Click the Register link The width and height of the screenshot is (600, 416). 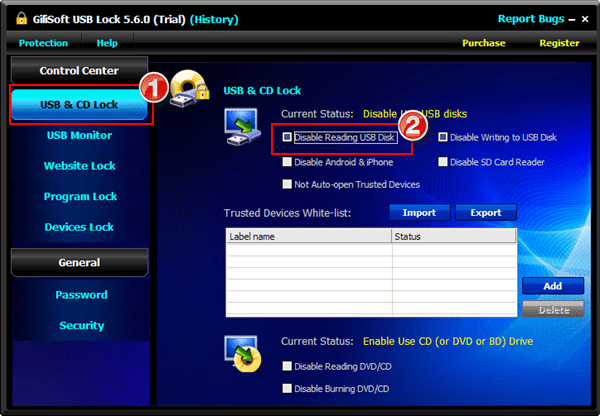tap(559, 43)
